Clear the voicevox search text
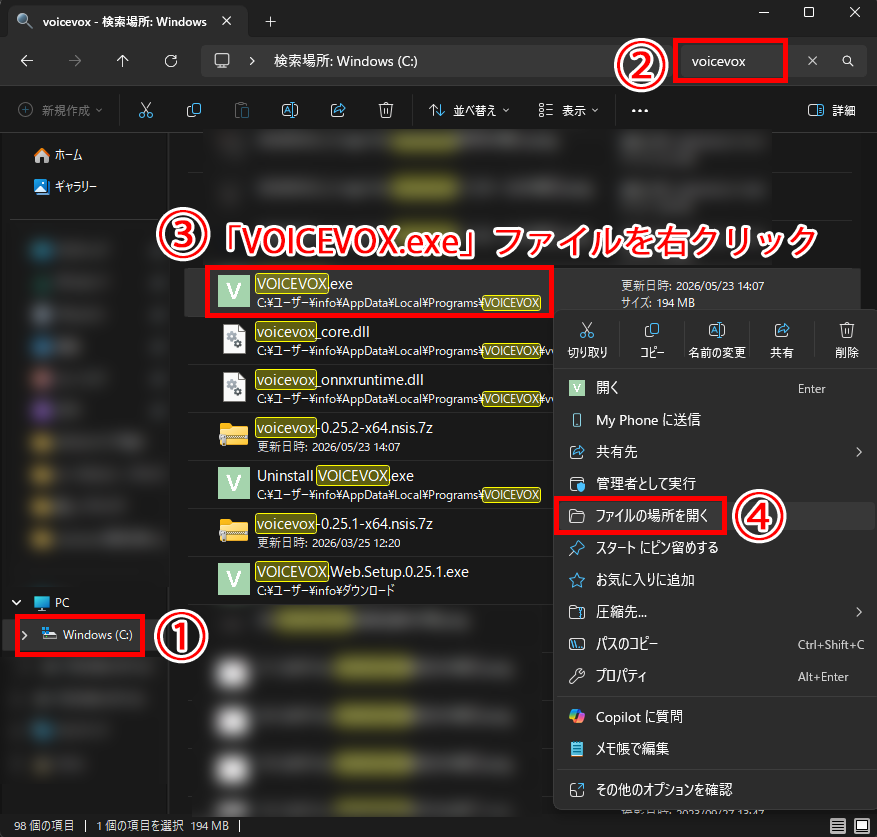877x837 pixels. coord(812,60)
